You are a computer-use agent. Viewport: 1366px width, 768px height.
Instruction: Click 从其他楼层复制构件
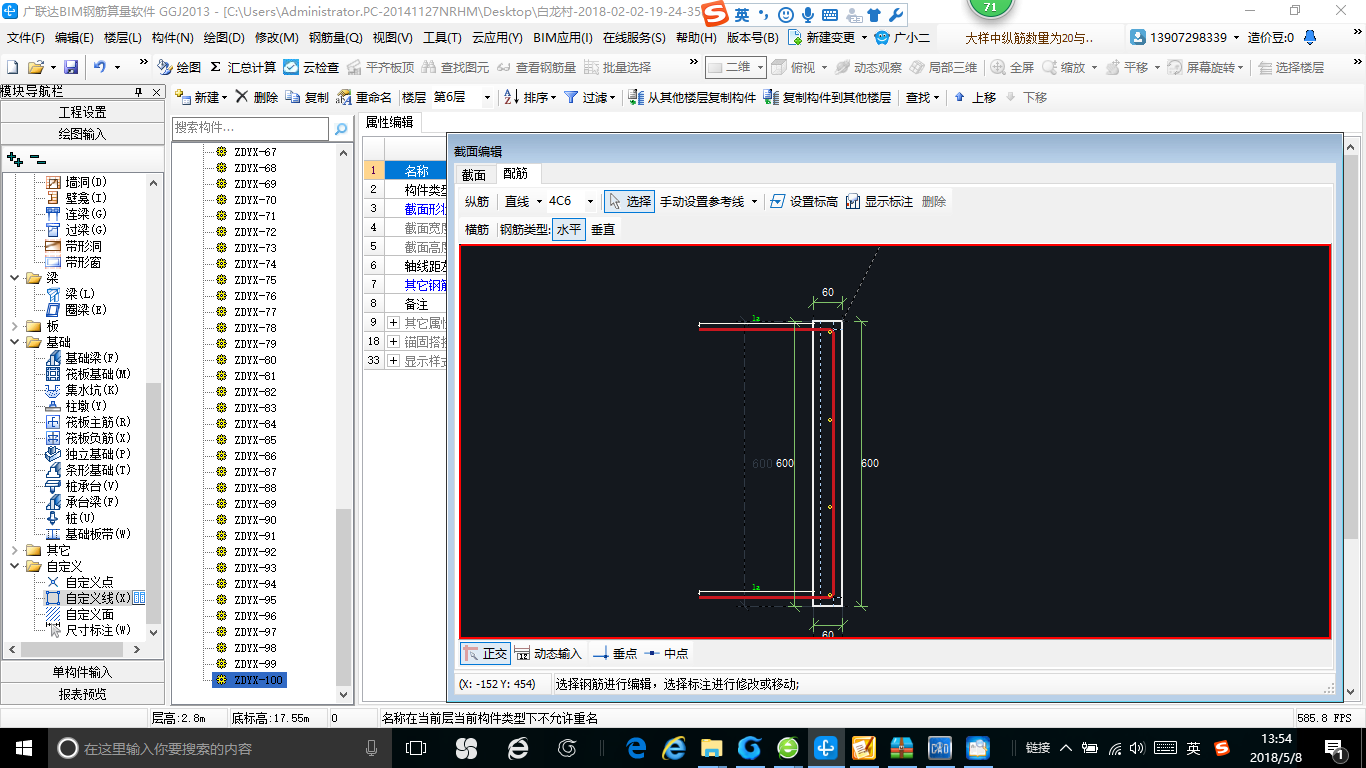[x=692, y=97]
